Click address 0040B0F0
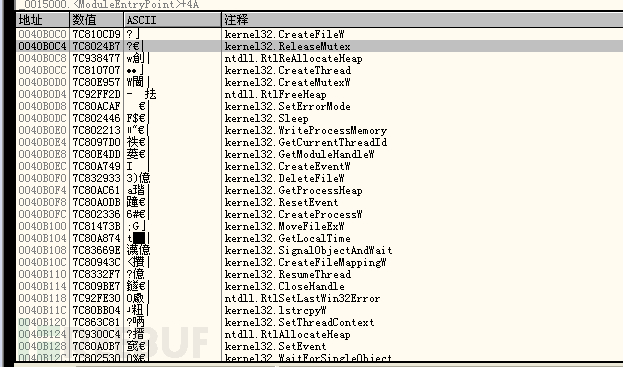The height and width of the screenshot is (367, 623). [43, 178]
